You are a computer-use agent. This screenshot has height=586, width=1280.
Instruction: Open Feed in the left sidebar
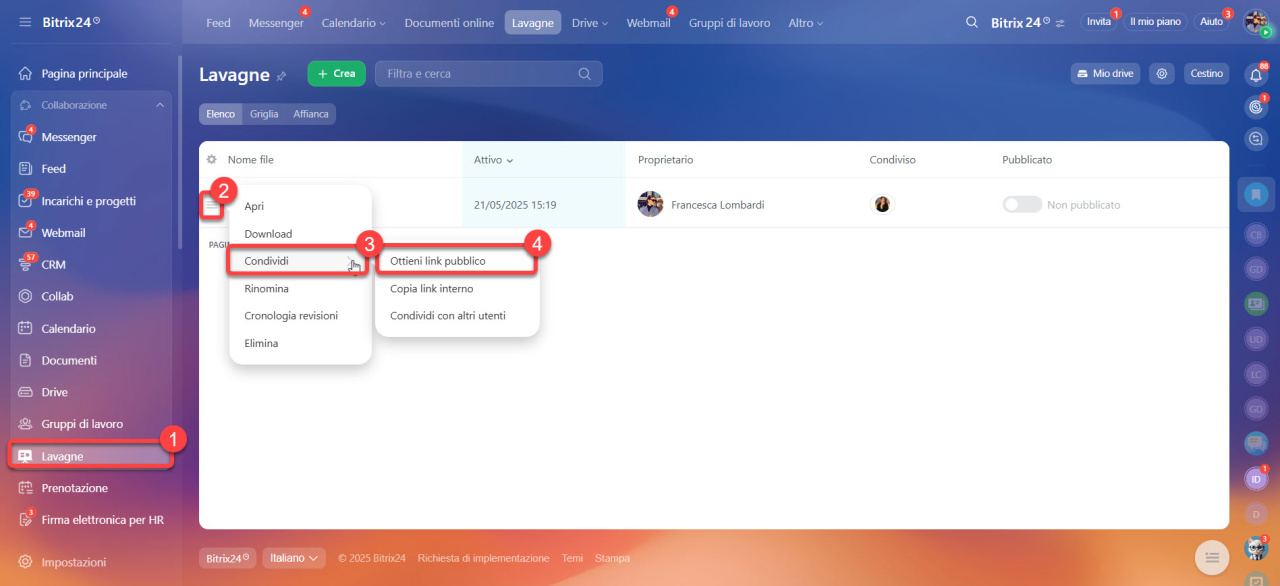[53, 169]
